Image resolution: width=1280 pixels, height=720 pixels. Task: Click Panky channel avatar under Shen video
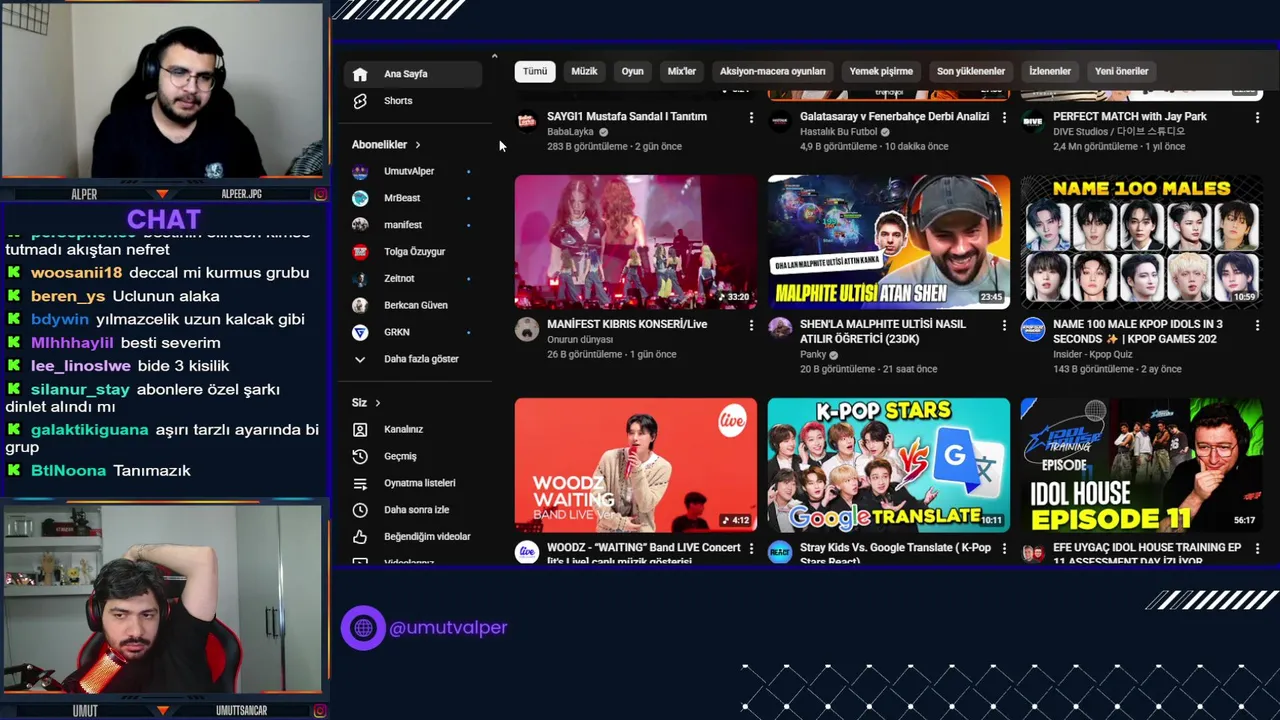click(779, 330)
